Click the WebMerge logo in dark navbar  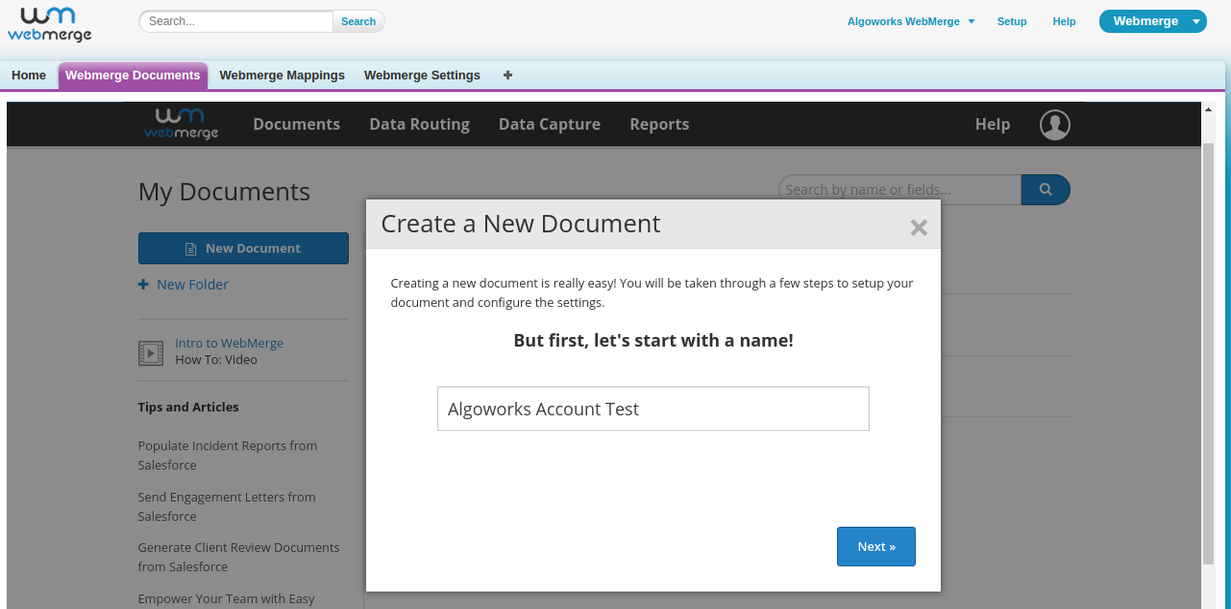click(x=181, y=124)
